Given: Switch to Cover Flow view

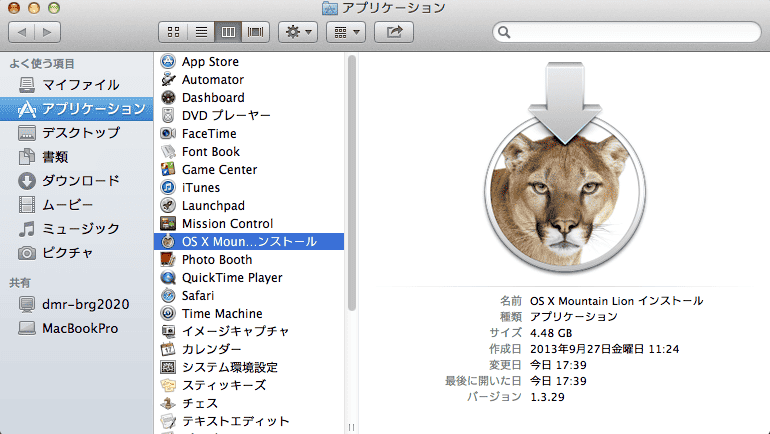Looking at the screenshot, I should (255, 32).
